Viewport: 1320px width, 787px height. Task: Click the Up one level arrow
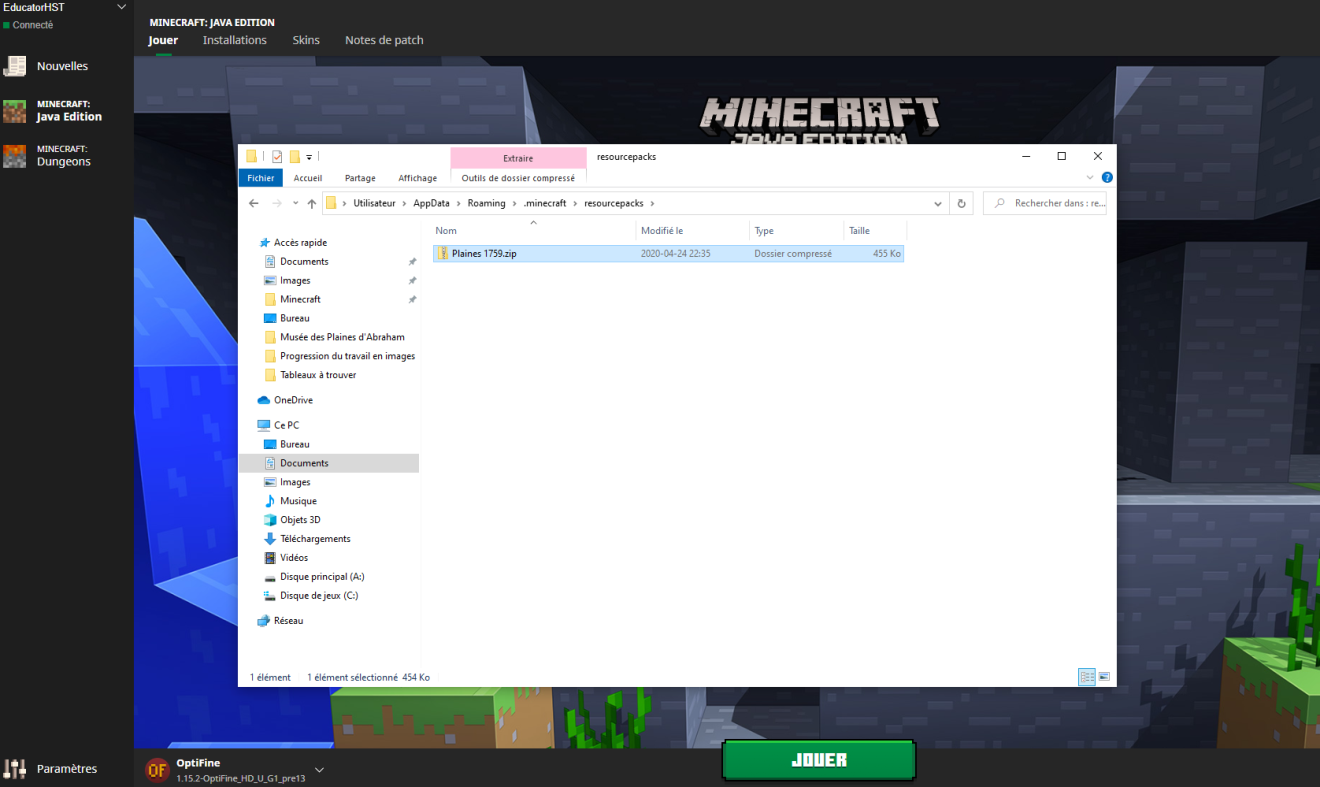[x=312, y=203]
